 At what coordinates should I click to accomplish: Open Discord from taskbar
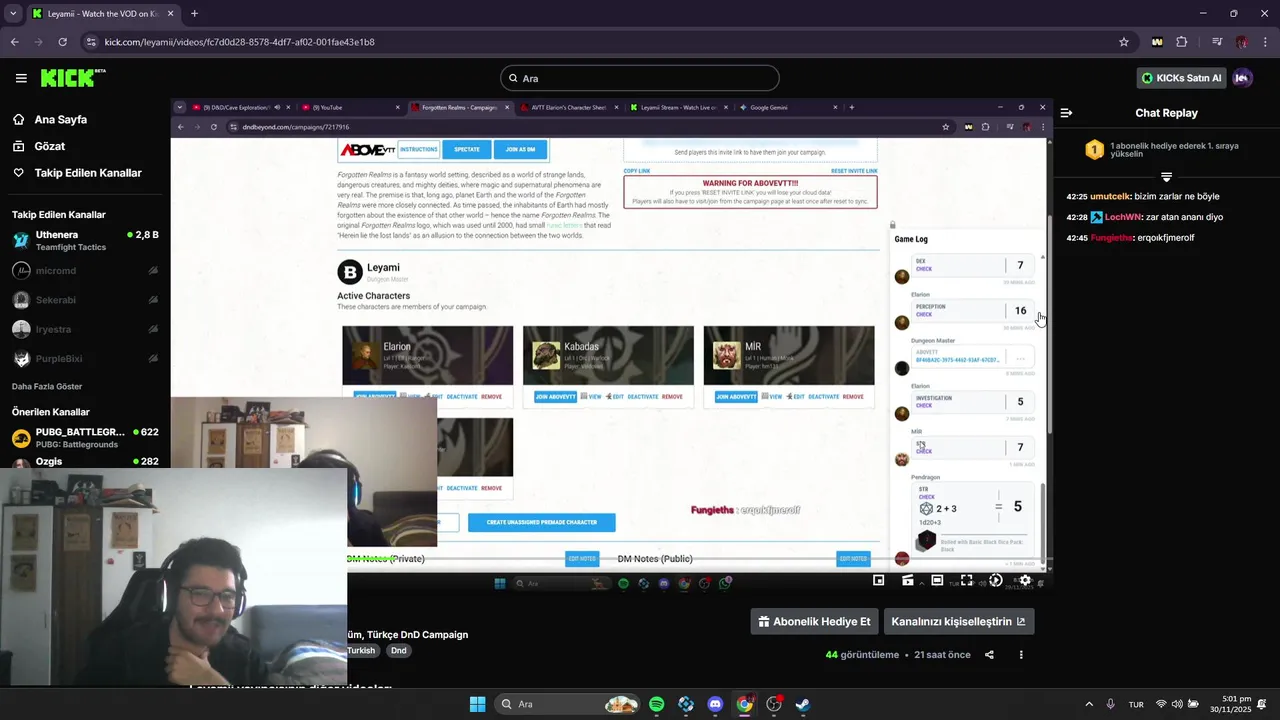[715, 704]
